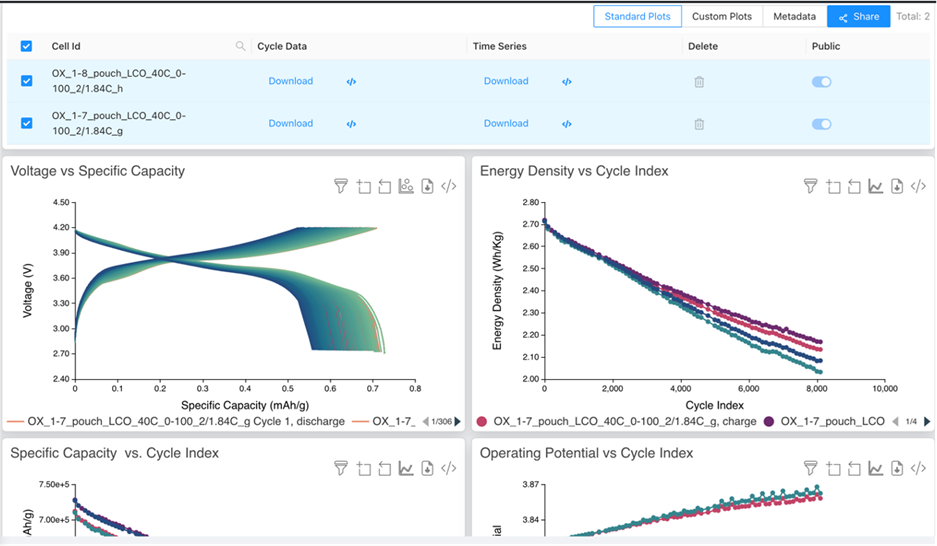The width and height of the screenshot is (937, 546).
Task: Switch to line chart on Energy Density plot
Action: point(876,186)
